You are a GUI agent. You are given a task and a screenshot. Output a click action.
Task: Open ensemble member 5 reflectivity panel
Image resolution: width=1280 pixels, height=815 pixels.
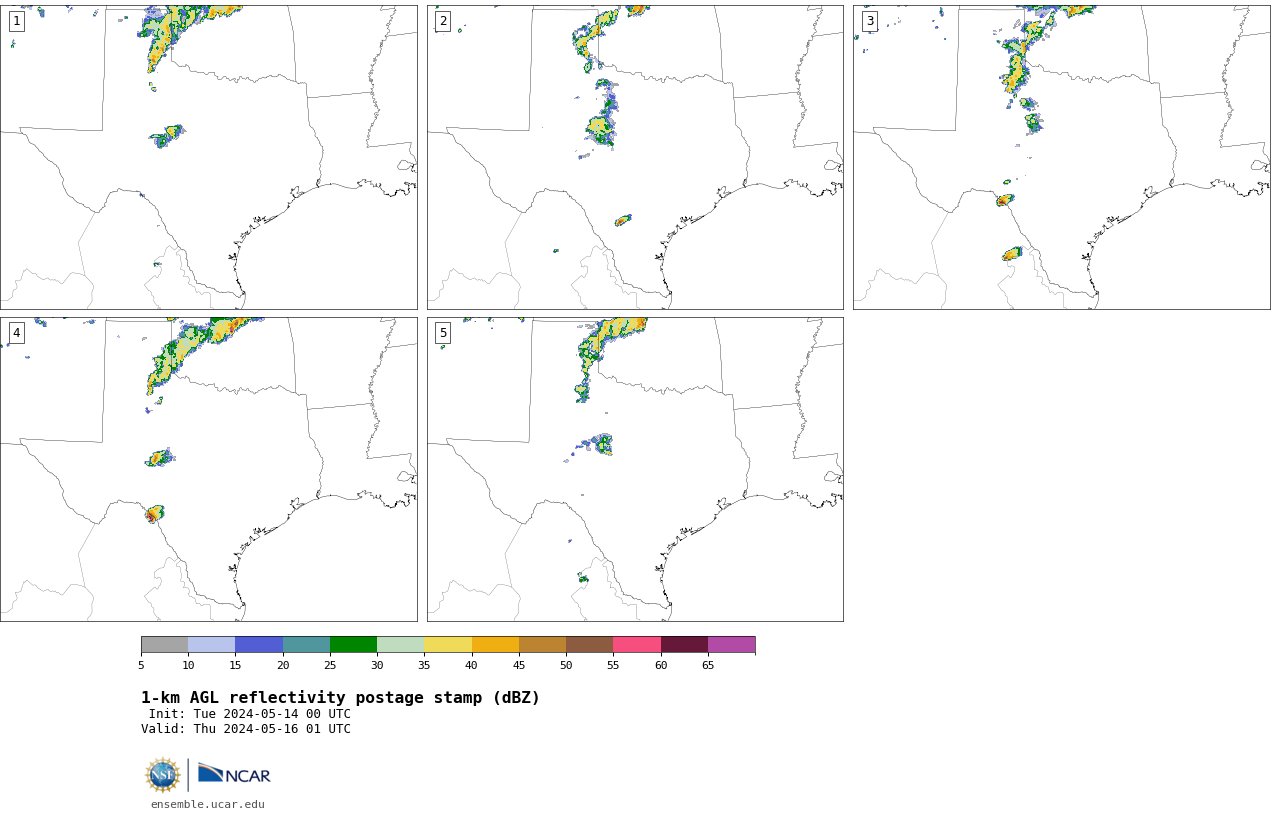[635, 469]
